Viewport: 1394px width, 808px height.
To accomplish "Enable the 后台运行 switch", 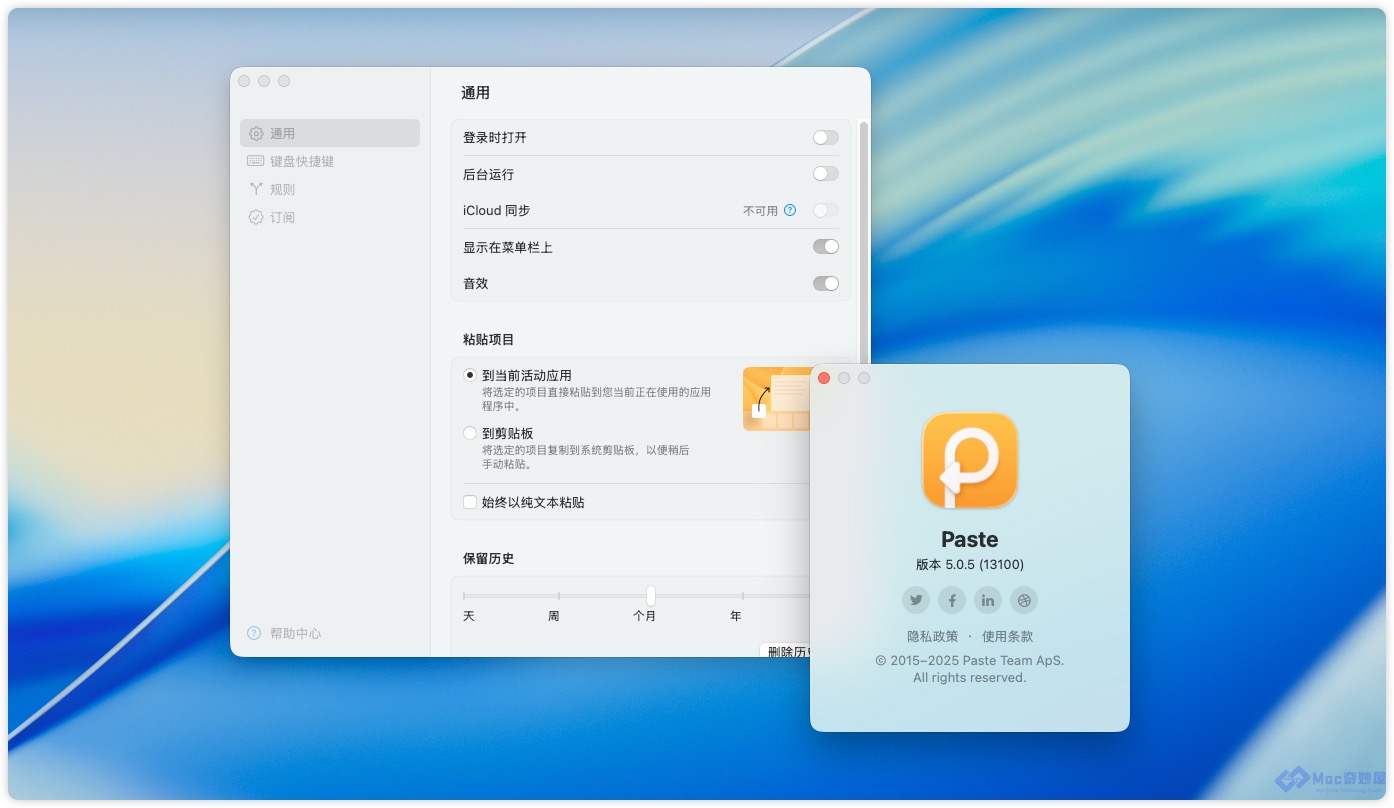I will coord(826,174).
